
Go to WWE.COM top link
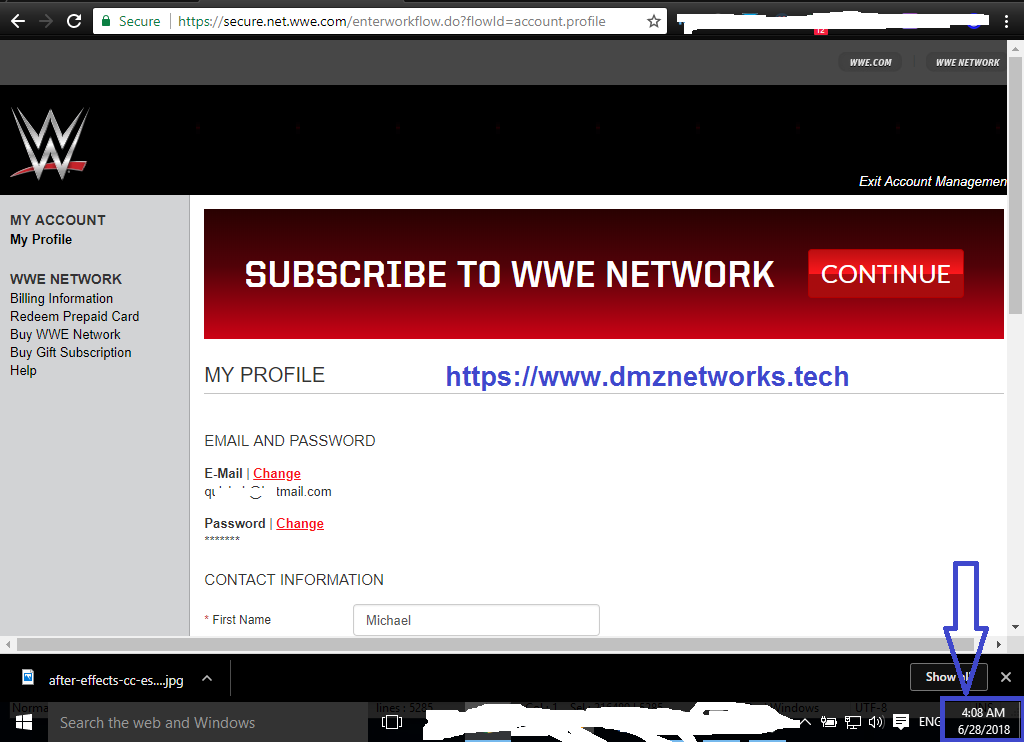(x=870, y=63)
